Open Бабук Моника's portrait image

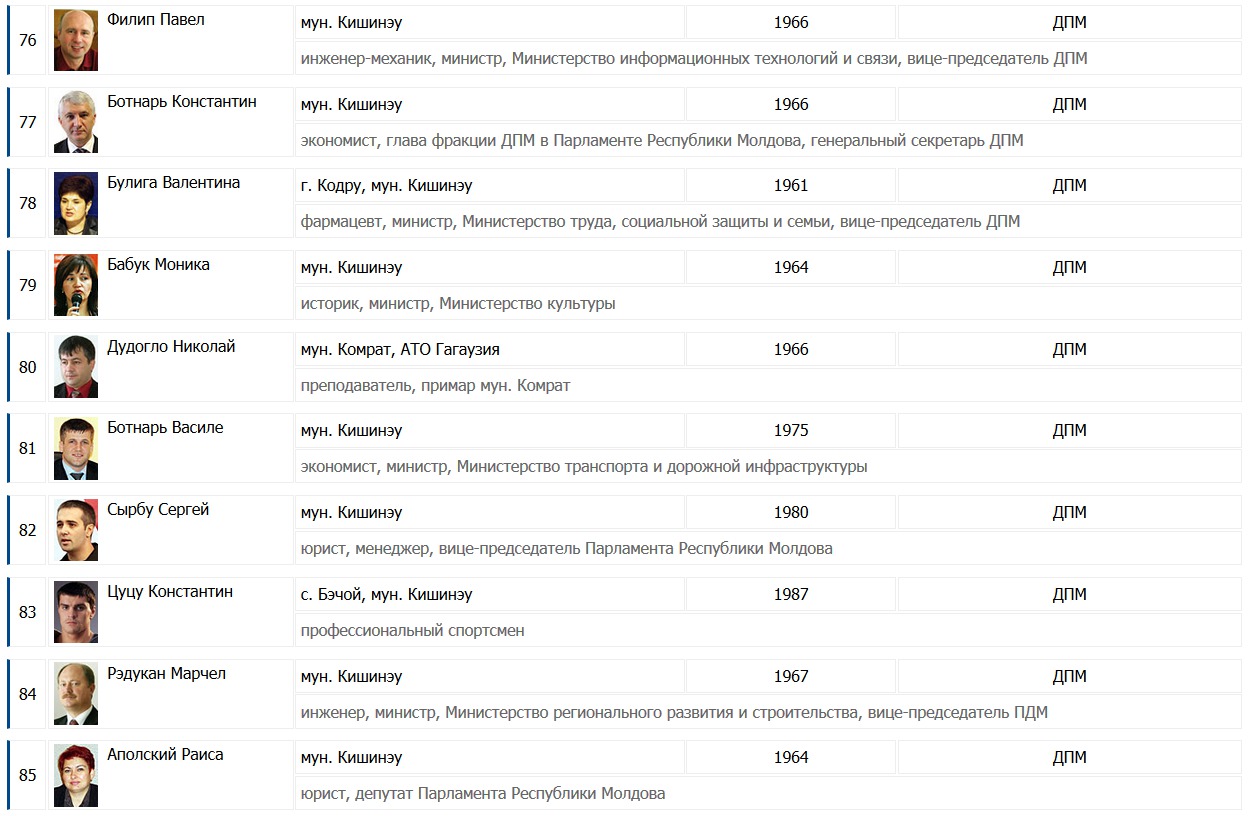click(x=76, y=285)
